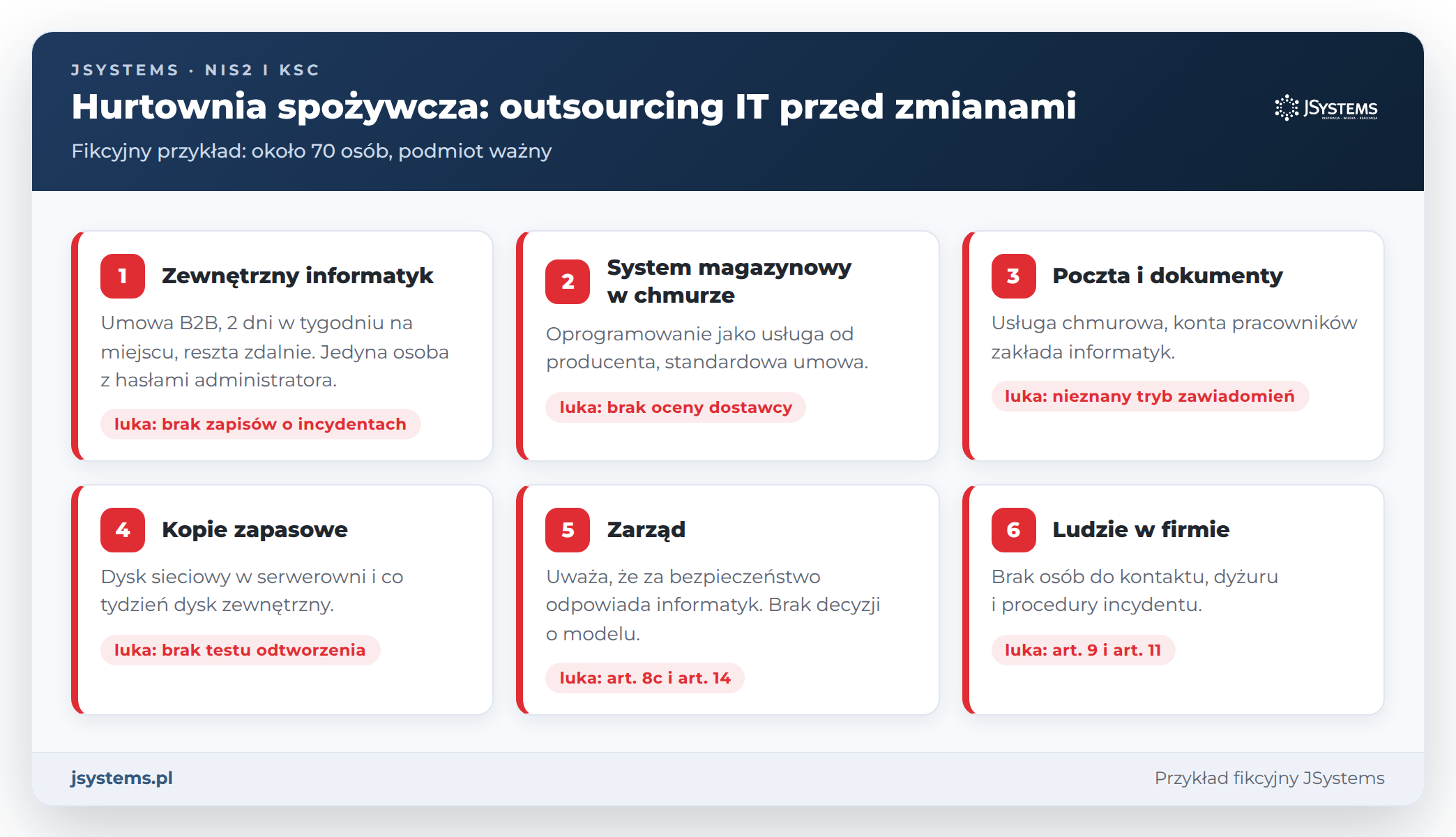Click the heading "Zarząd"
Image resolution: width=1456 pixels, height=837 pixels.
point(646,530)
